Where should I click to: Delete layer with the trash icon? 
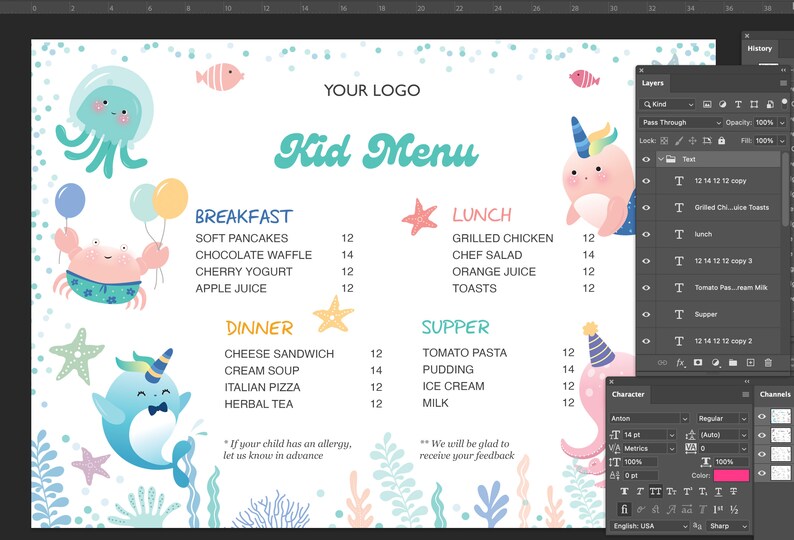click(768, 363)
